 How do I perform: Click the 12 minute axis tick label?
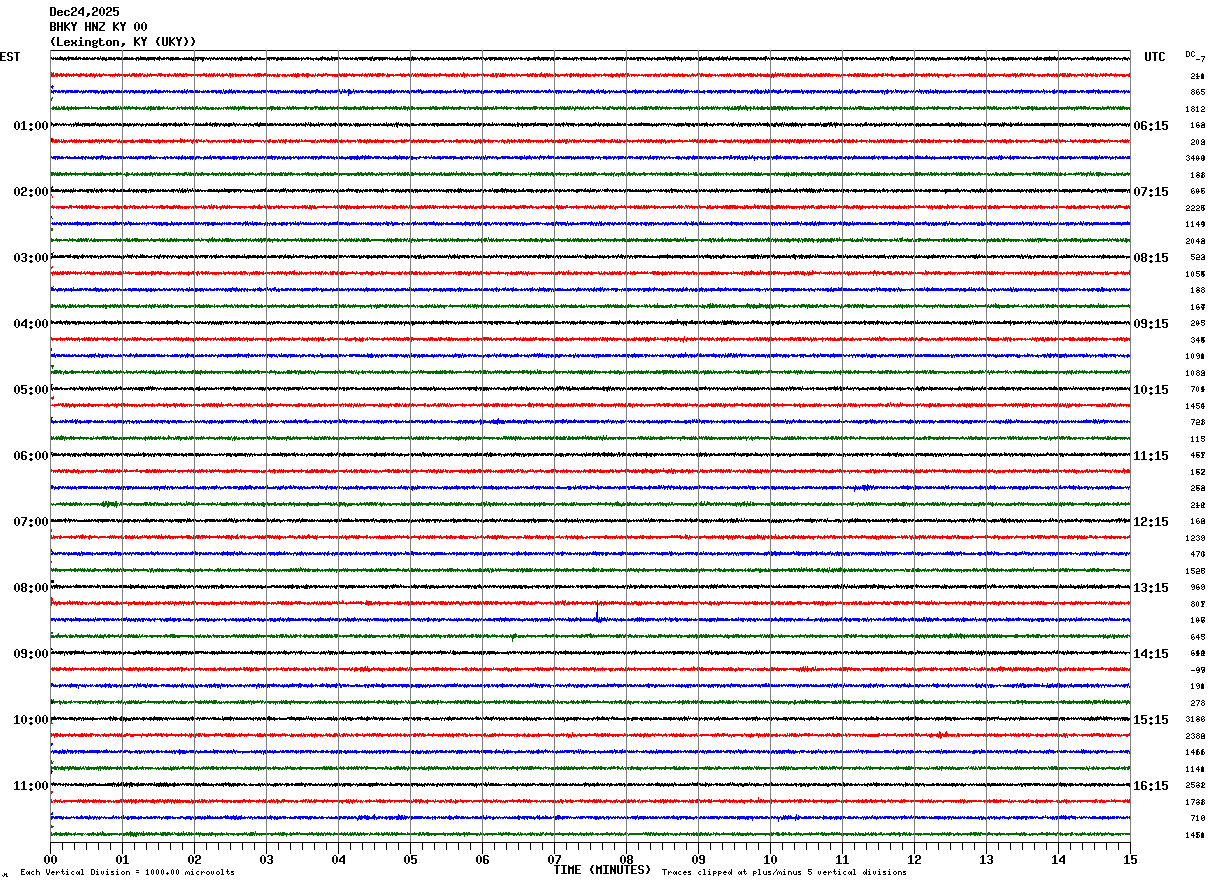click(914, 859)
